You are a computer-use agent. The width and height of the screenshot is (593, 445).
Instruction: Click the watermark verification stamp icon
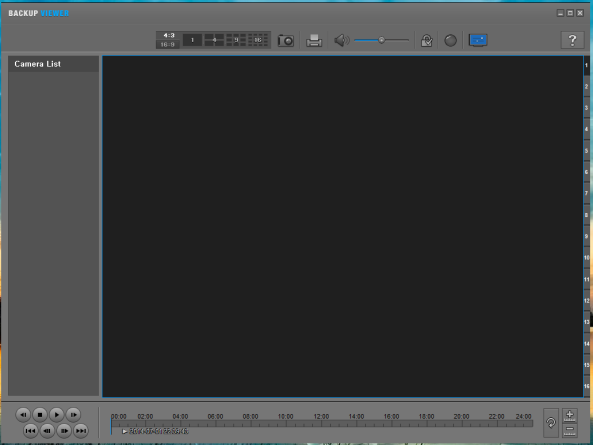click(x=427, y=40)
